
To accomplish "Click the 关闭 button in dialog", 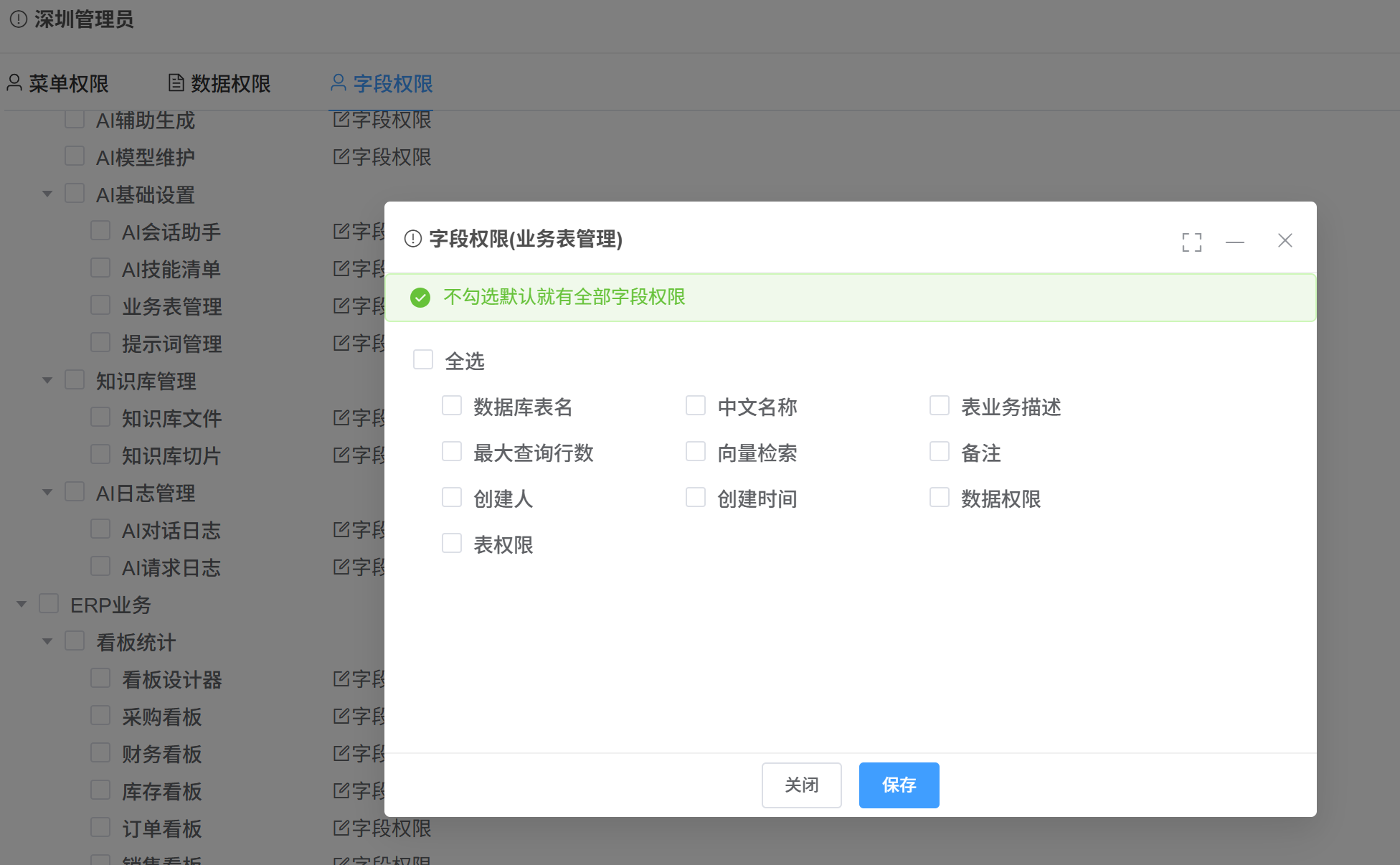I will coord(802,785).
